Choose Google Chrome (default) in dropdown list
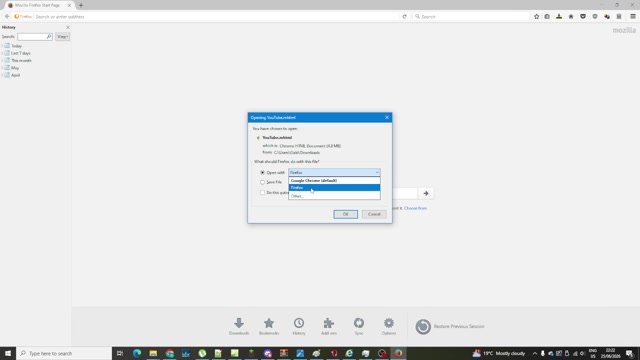This screenshot has height=360, width=640. click(x=334, y=180)
